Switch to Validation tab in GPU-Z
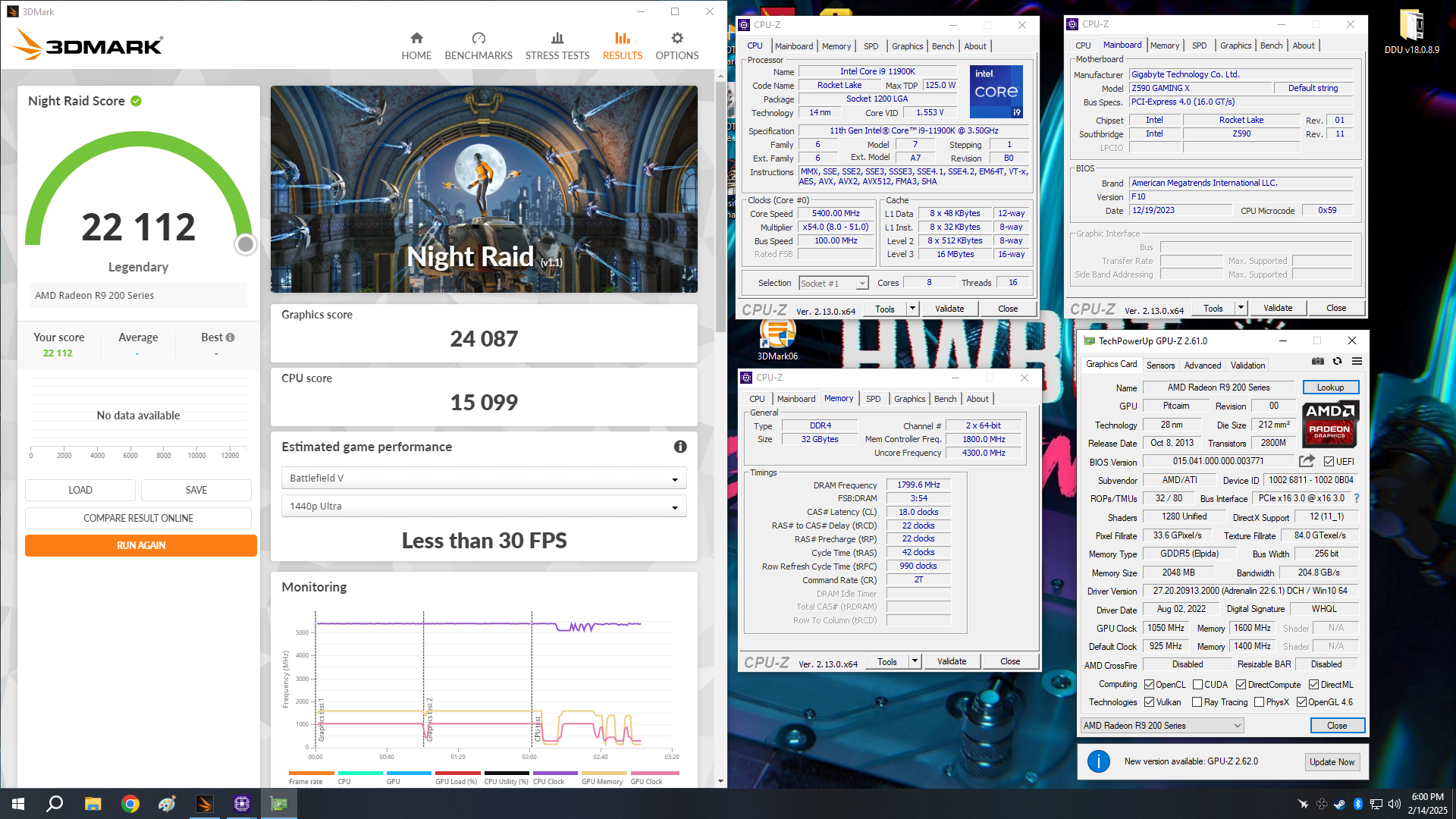The image size is (1456, 819). tap(1247, 365)
